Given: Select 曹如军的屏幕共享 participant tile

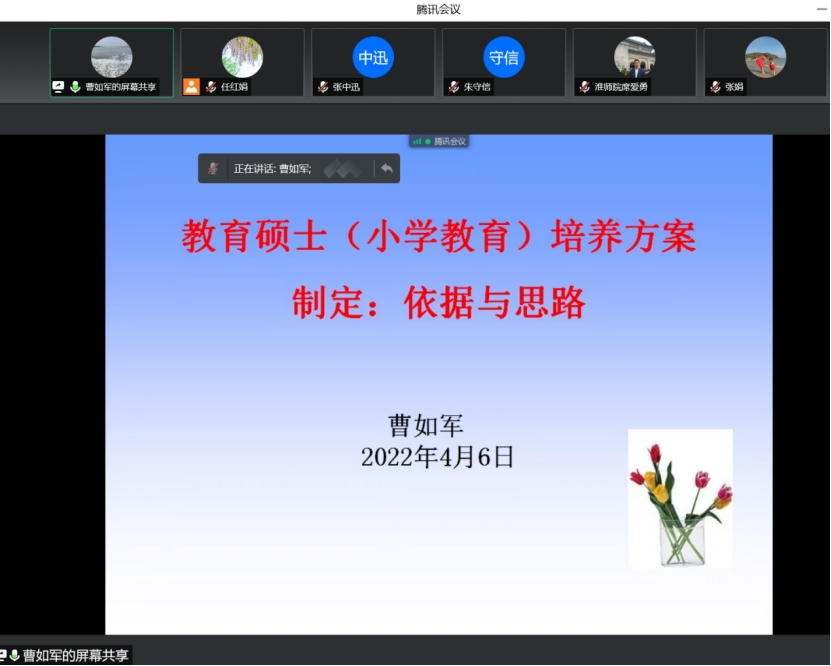Looking at the screenshot, I should pos(112,62).
